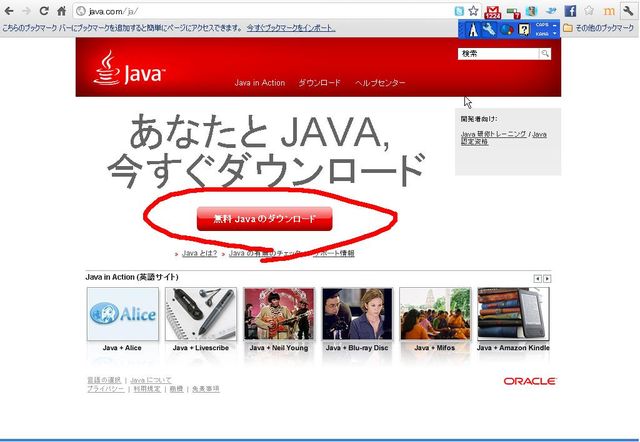This screenshot has height=442, width=640.
Task: Go to the browser home page
Action: tap(62, 10)
